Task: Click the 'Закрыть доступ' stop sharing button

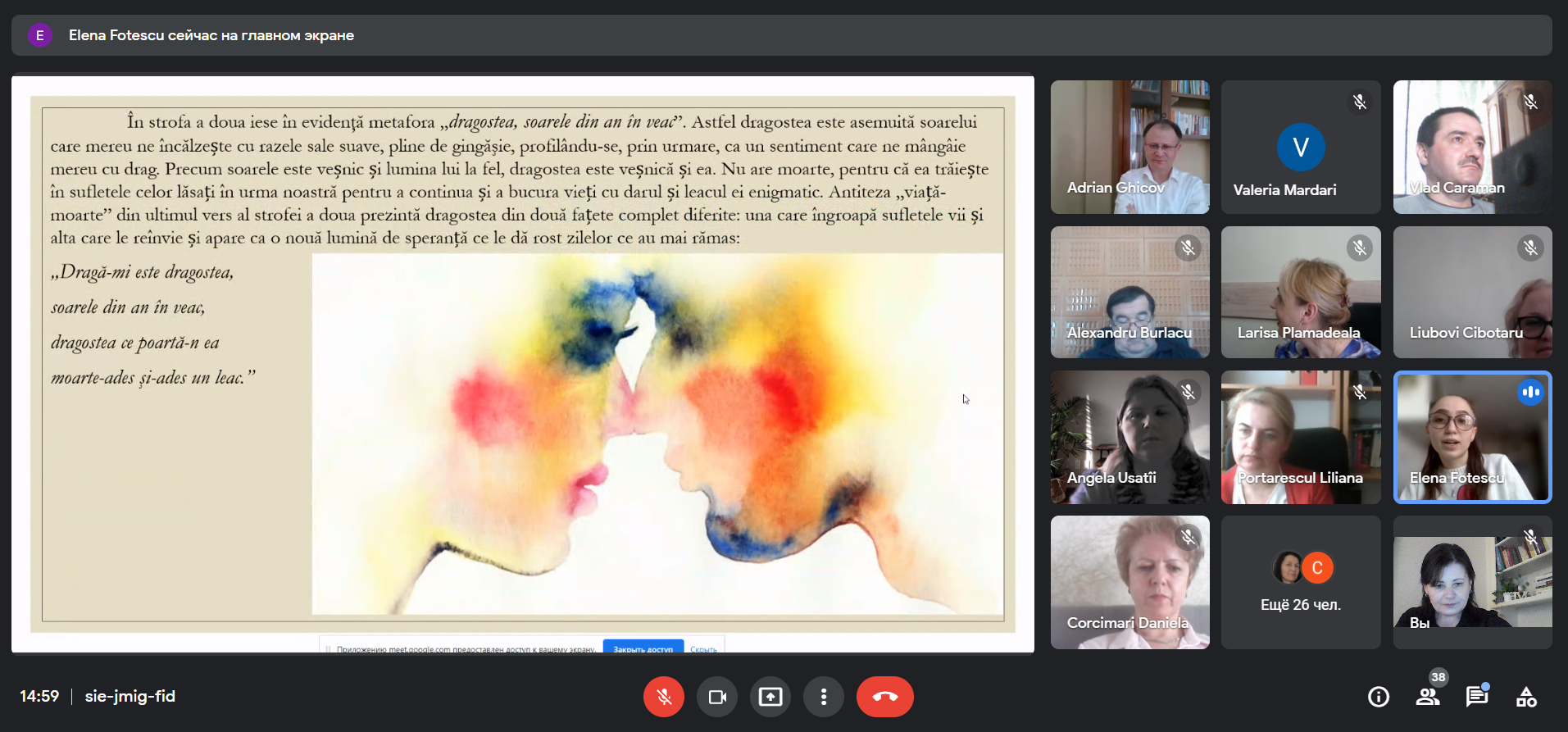Action: [643, 648]
